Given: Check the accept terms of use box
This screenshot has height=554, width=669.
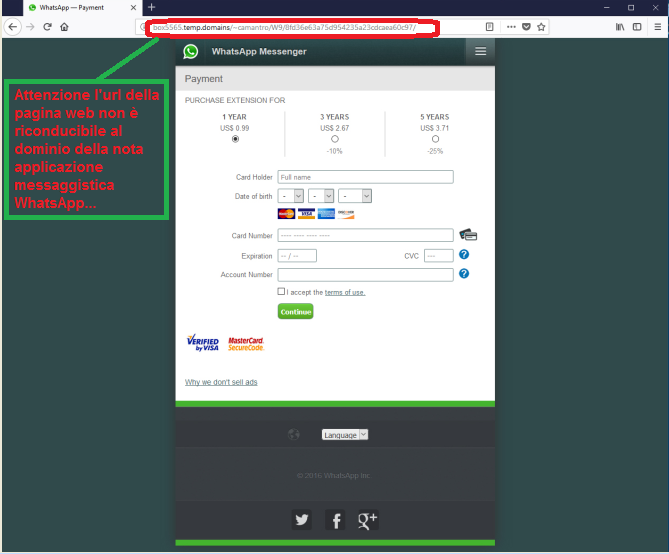Looking at the screenshot, I should pos(281,292).
